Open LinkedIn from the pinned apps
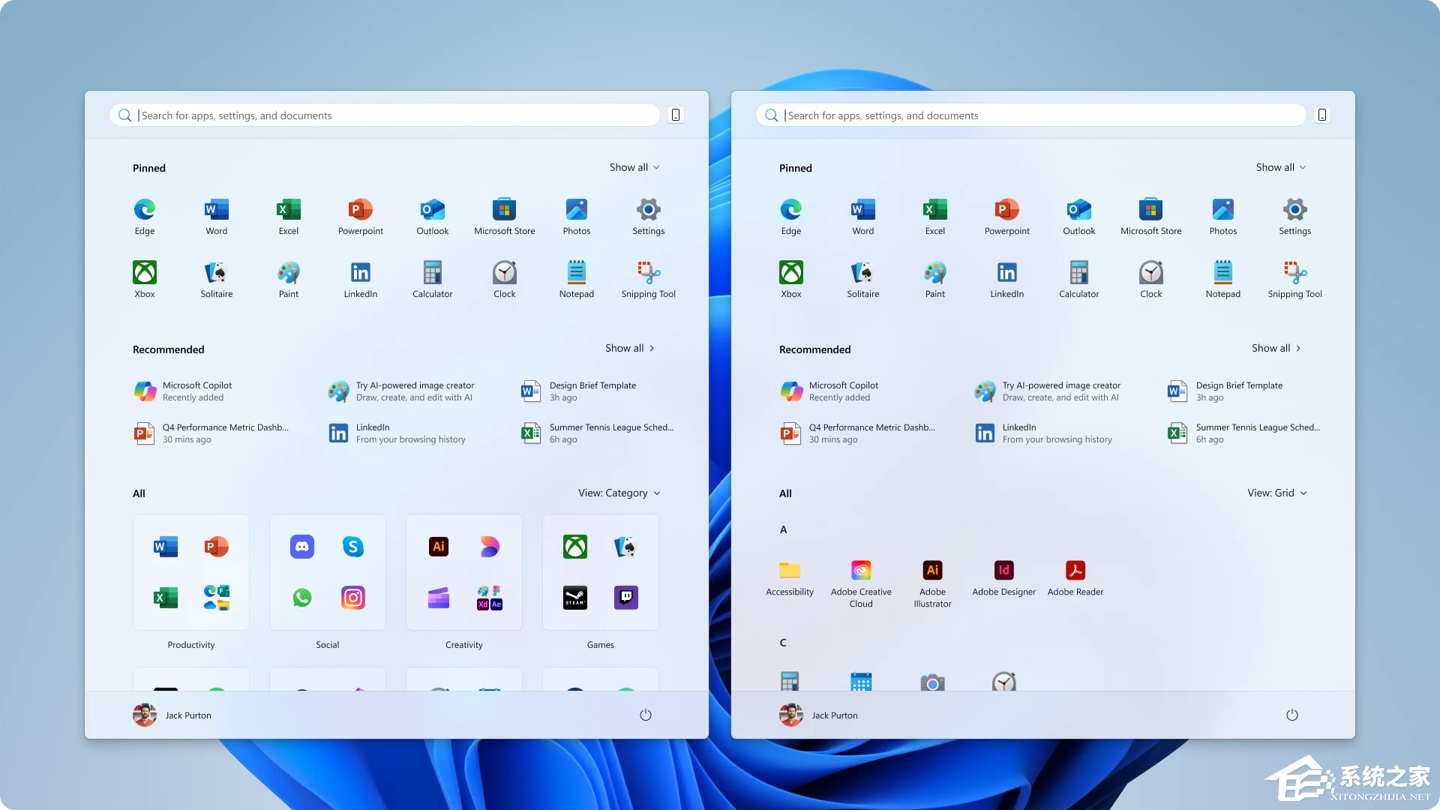The height and width of the screenshot is (810, 1440). (360, 272)
